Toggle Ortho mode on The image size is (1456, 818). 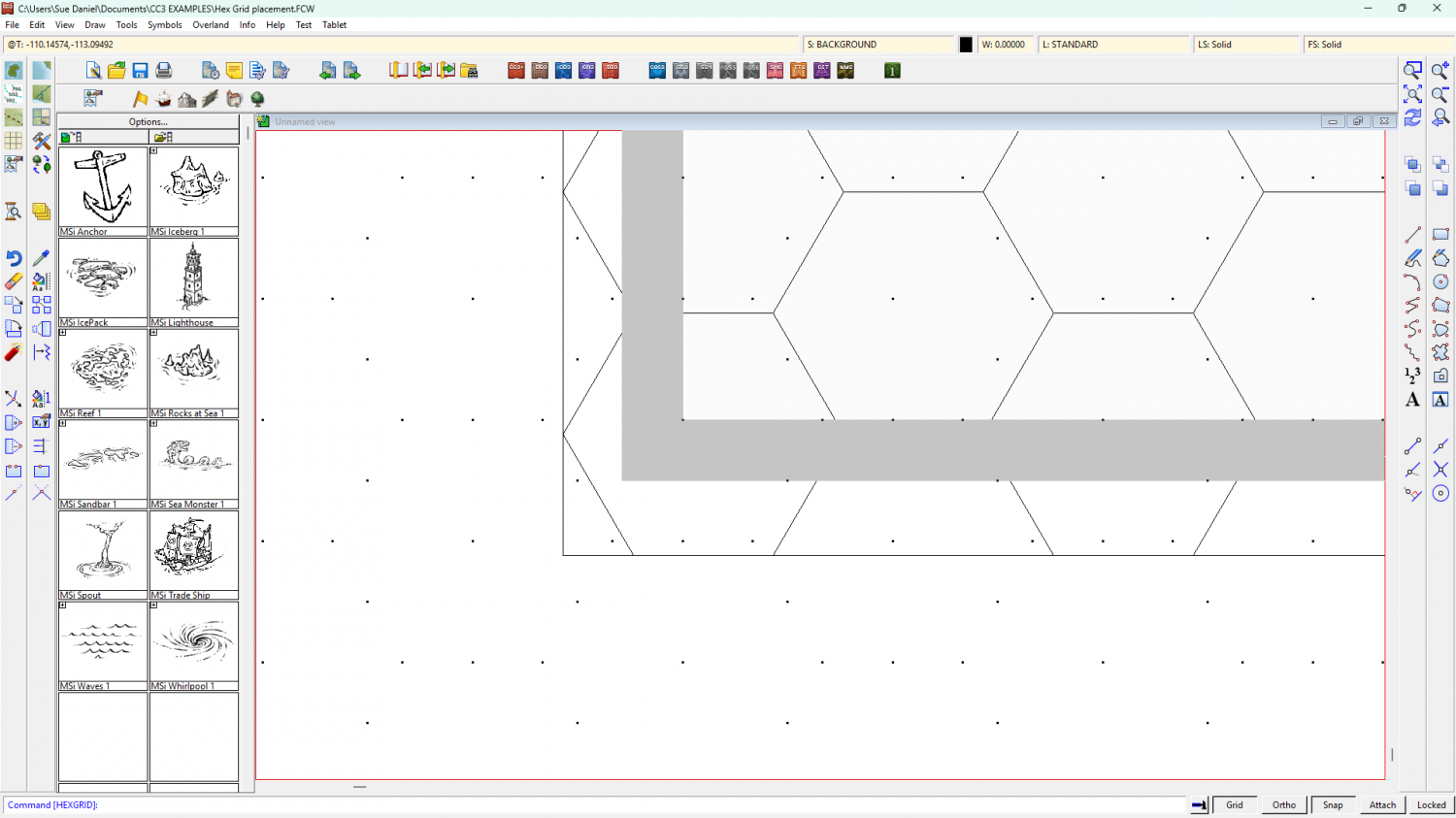point(1284,804)
